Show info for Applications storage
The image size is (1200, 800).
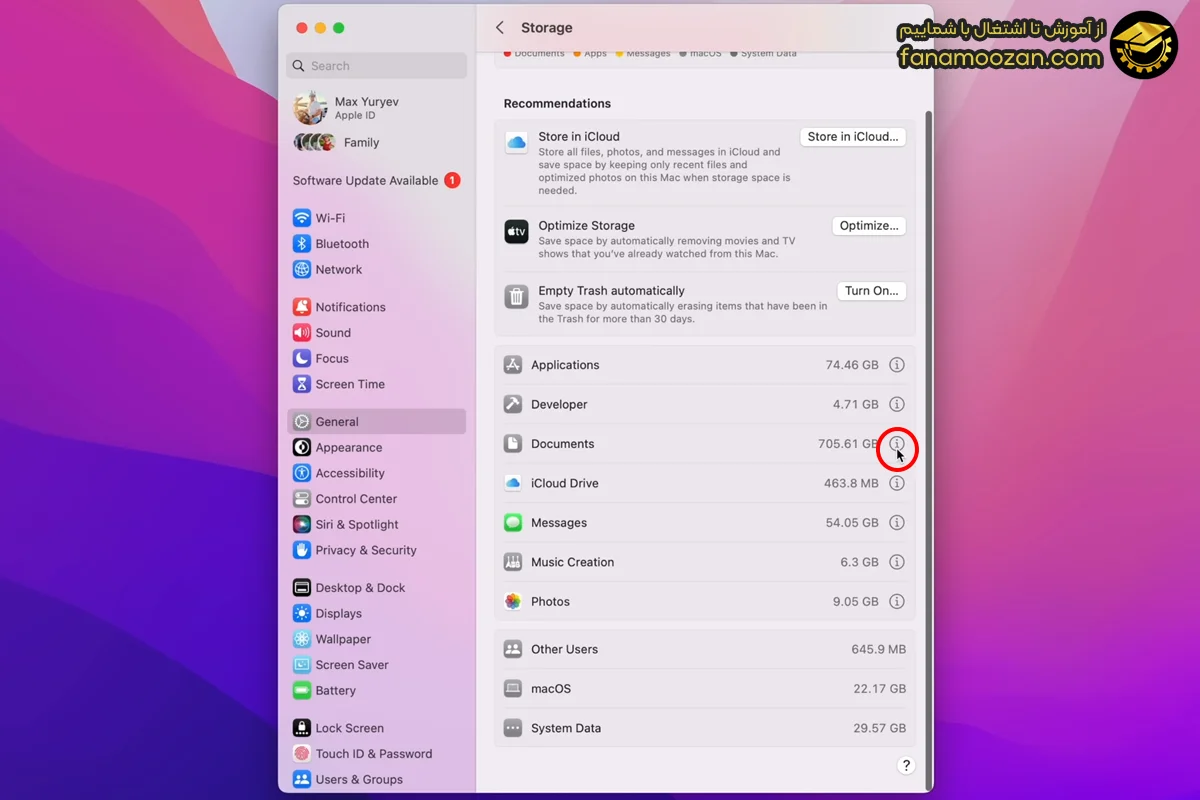coord(897,365)
